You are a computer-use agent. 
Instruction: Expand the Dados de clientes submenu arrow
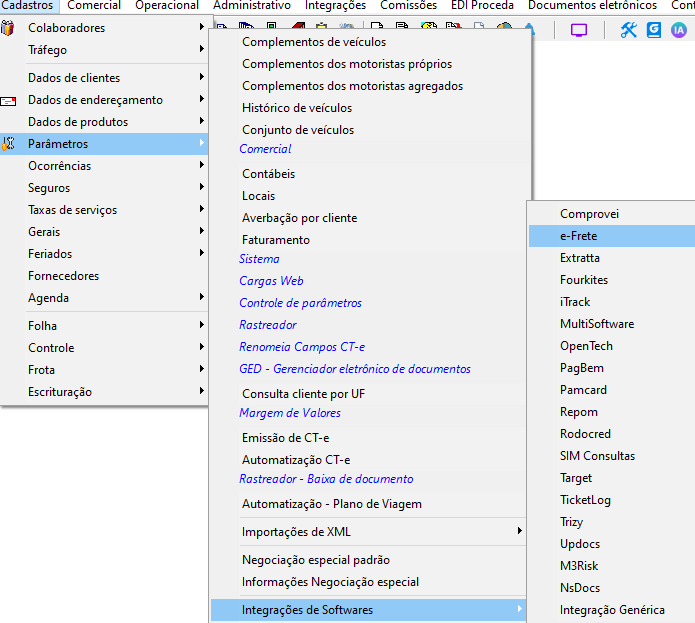[x=202, y=77]
